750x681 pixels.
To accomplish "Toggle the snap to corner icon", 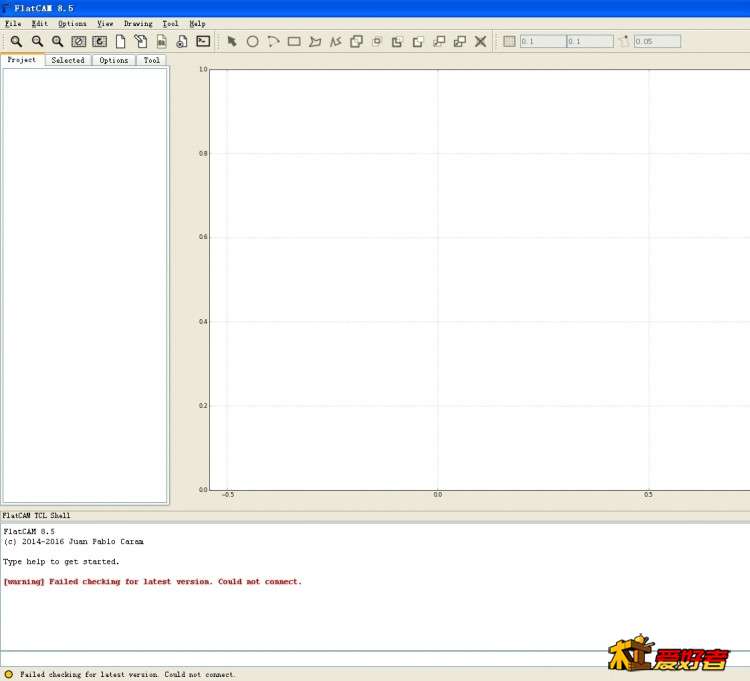I will pyautogui.click(x=624, y=42).
